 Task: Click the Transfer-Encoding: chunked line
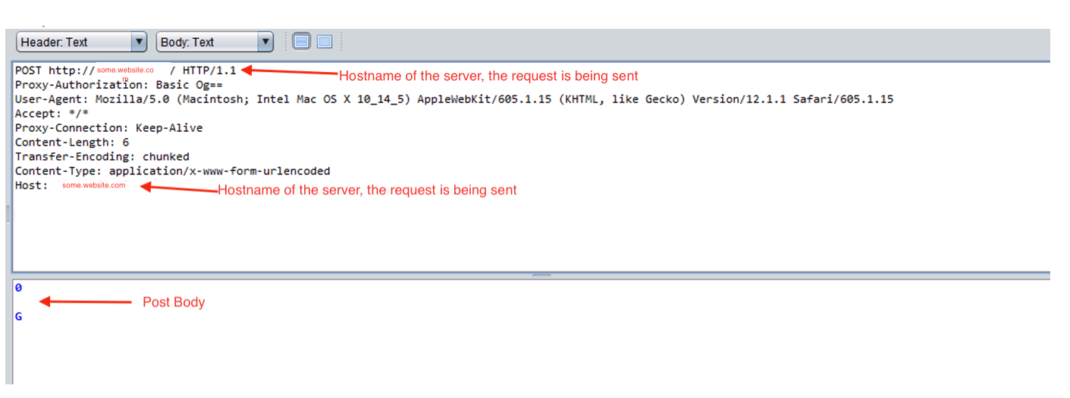[102, 156]
